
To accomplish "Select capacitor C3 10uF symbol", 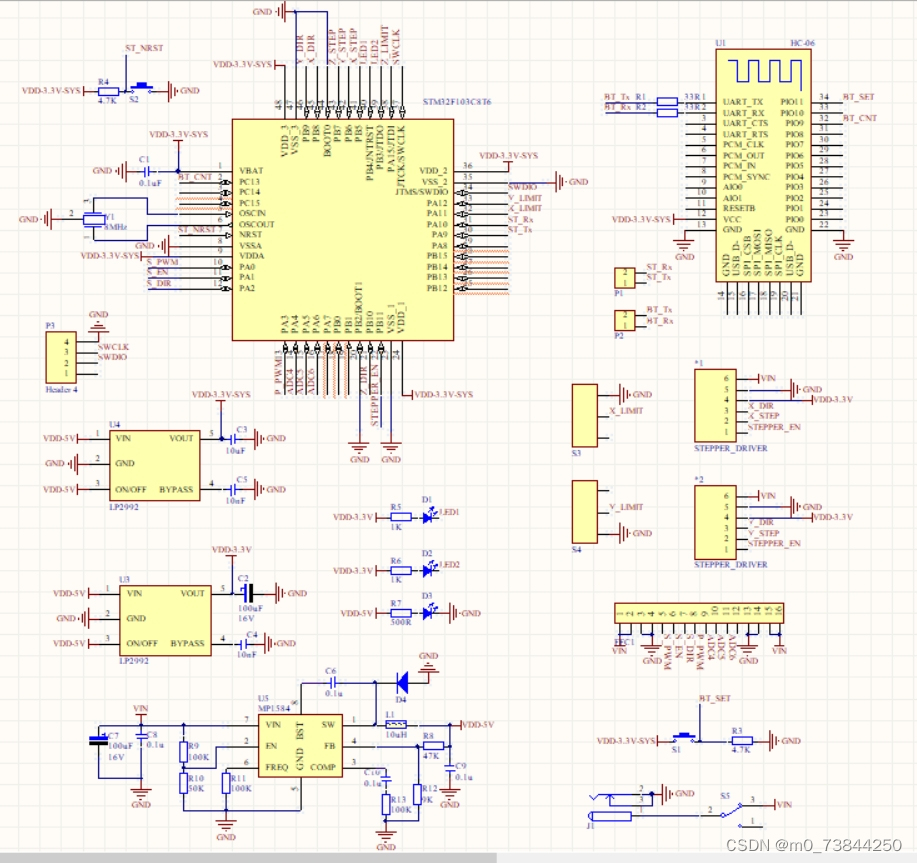I will tap(232, 439).
